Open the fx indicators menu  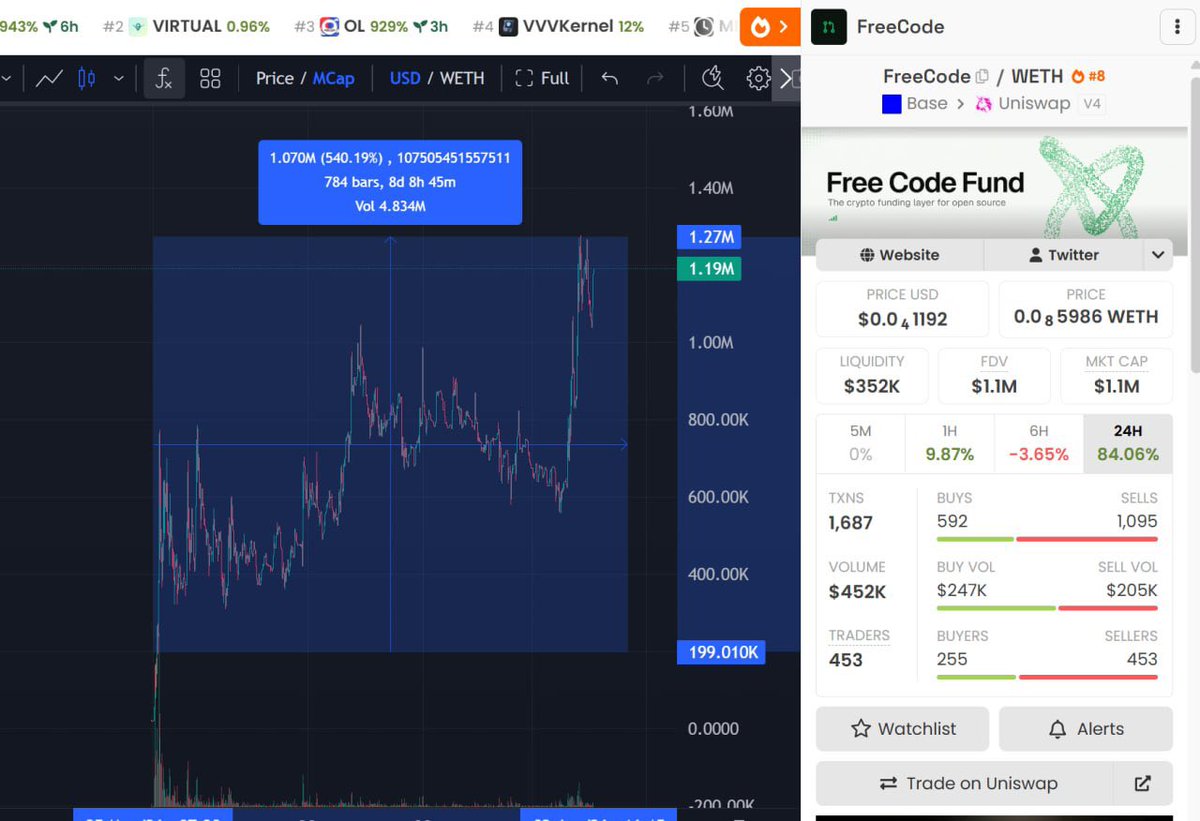[x=164, y=78]
